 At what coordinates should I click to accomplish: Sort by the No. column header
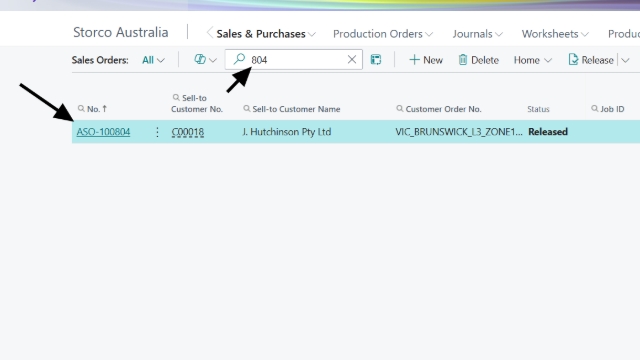(x=93, y=109)
